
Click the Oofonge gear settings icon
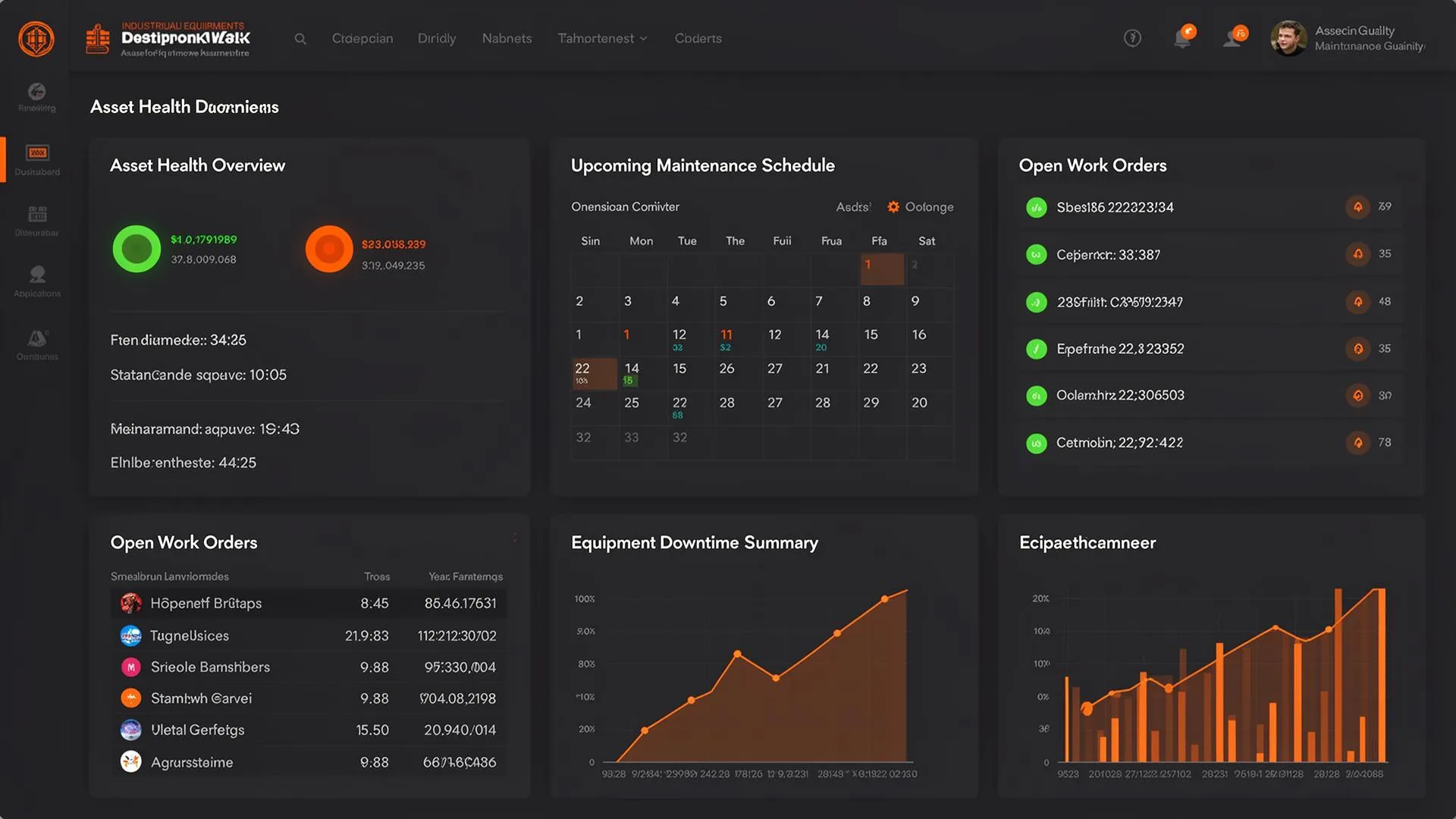tap(893, 207)
